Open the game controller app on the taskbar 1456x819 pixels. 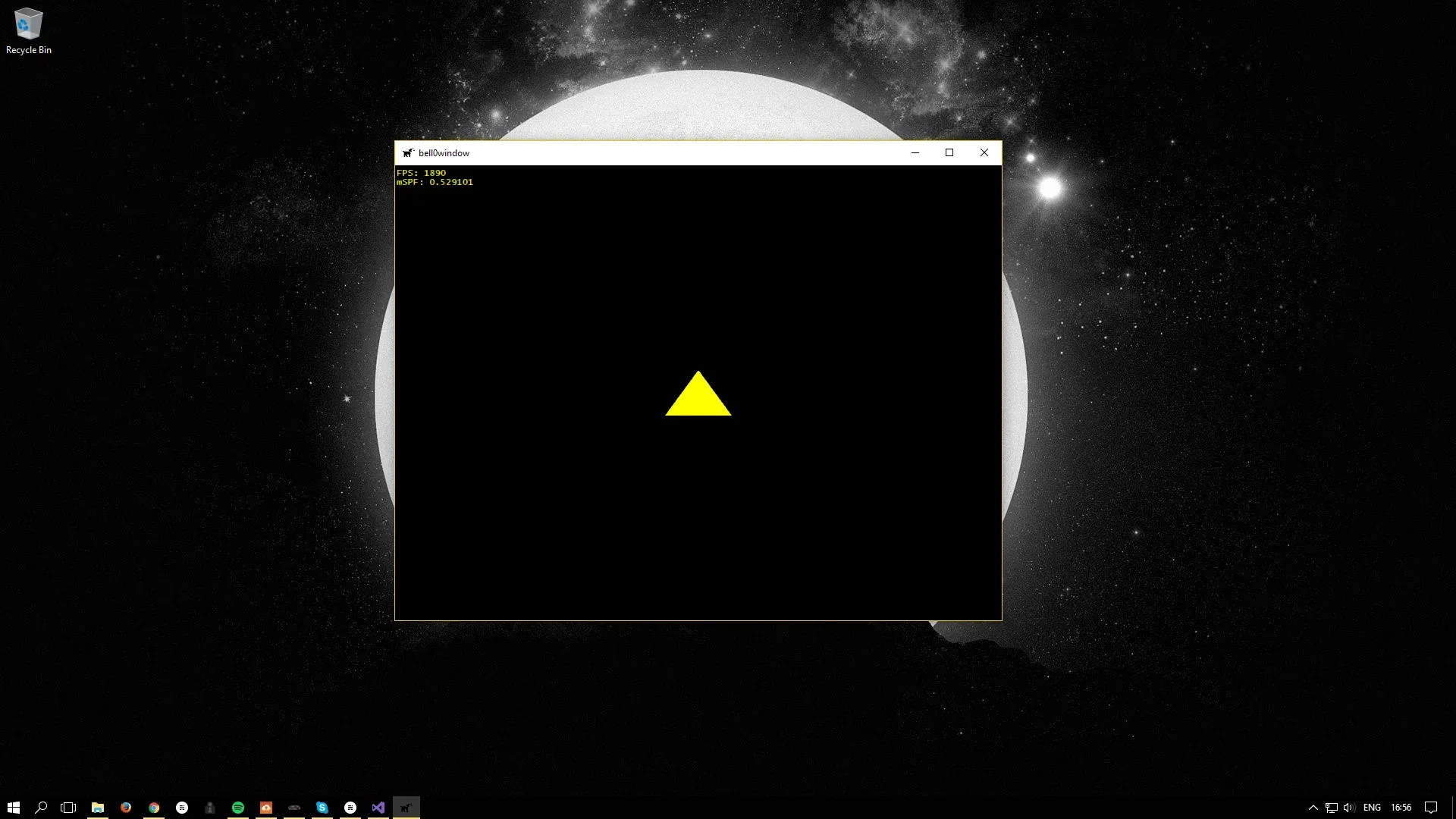tap(294, 808)
